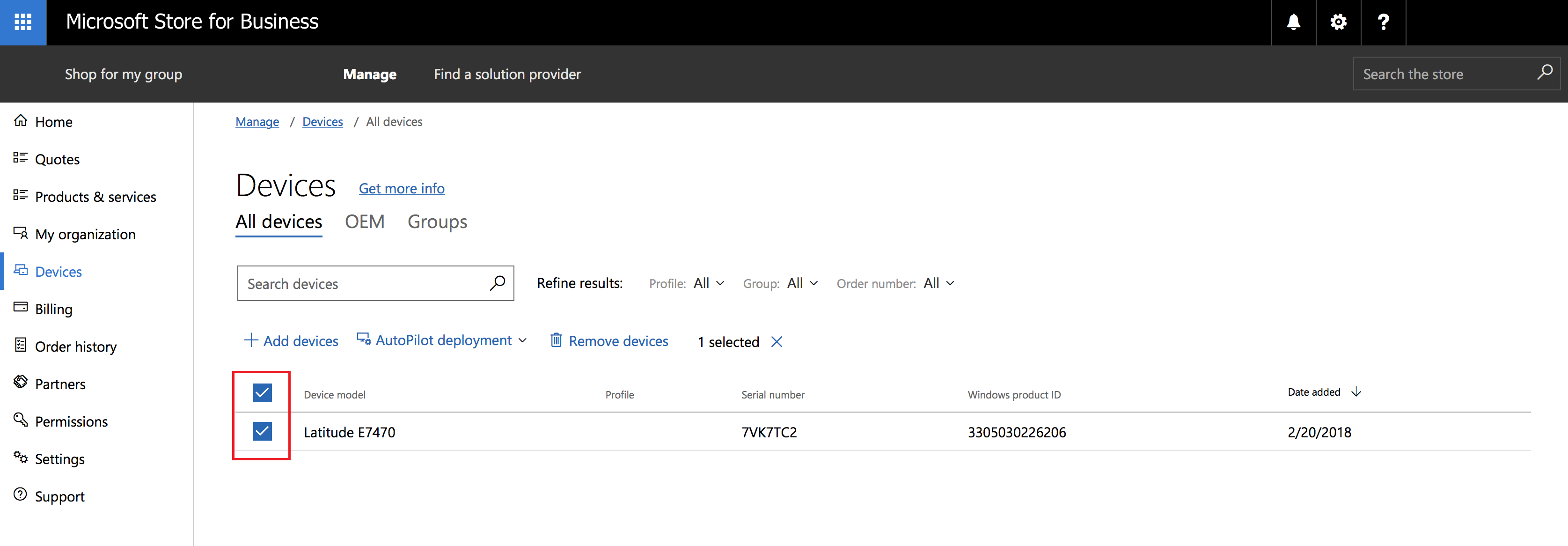Switch to the OEM tab
This screenshot has width=1568, height=546.
click(x=365, y=221)
